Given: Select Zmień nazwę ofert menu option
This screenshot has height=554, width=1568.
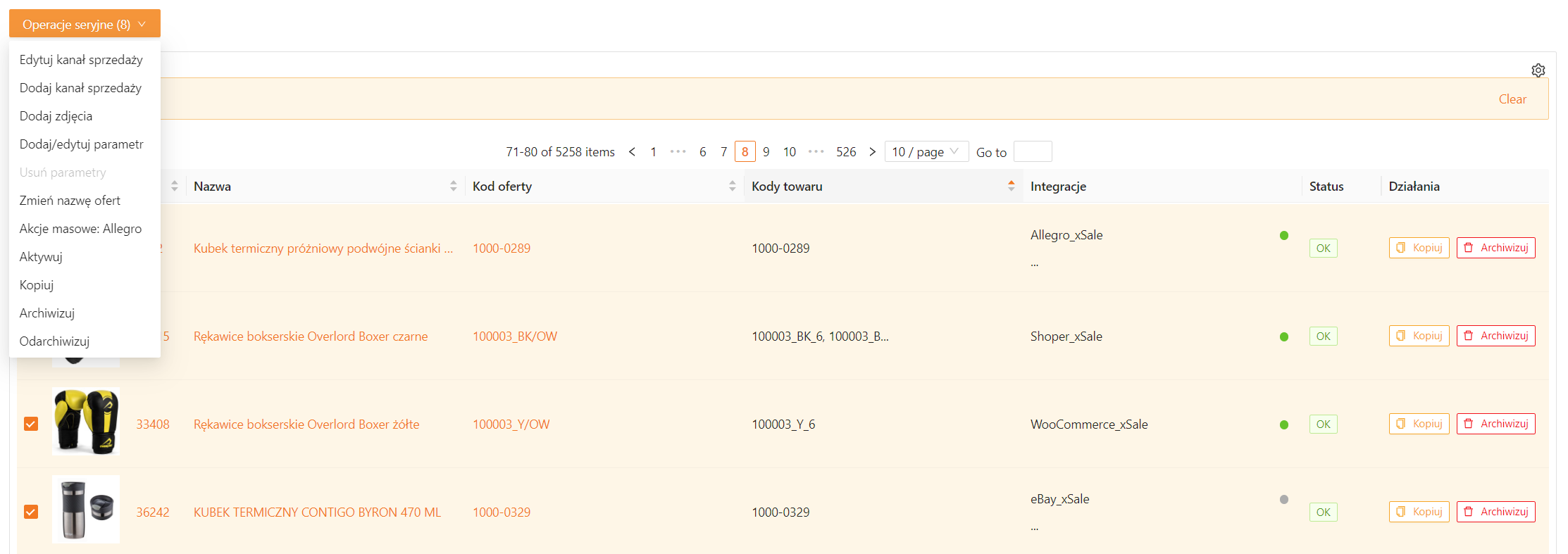Looking at the screenshot, I should tap(70, 201).
